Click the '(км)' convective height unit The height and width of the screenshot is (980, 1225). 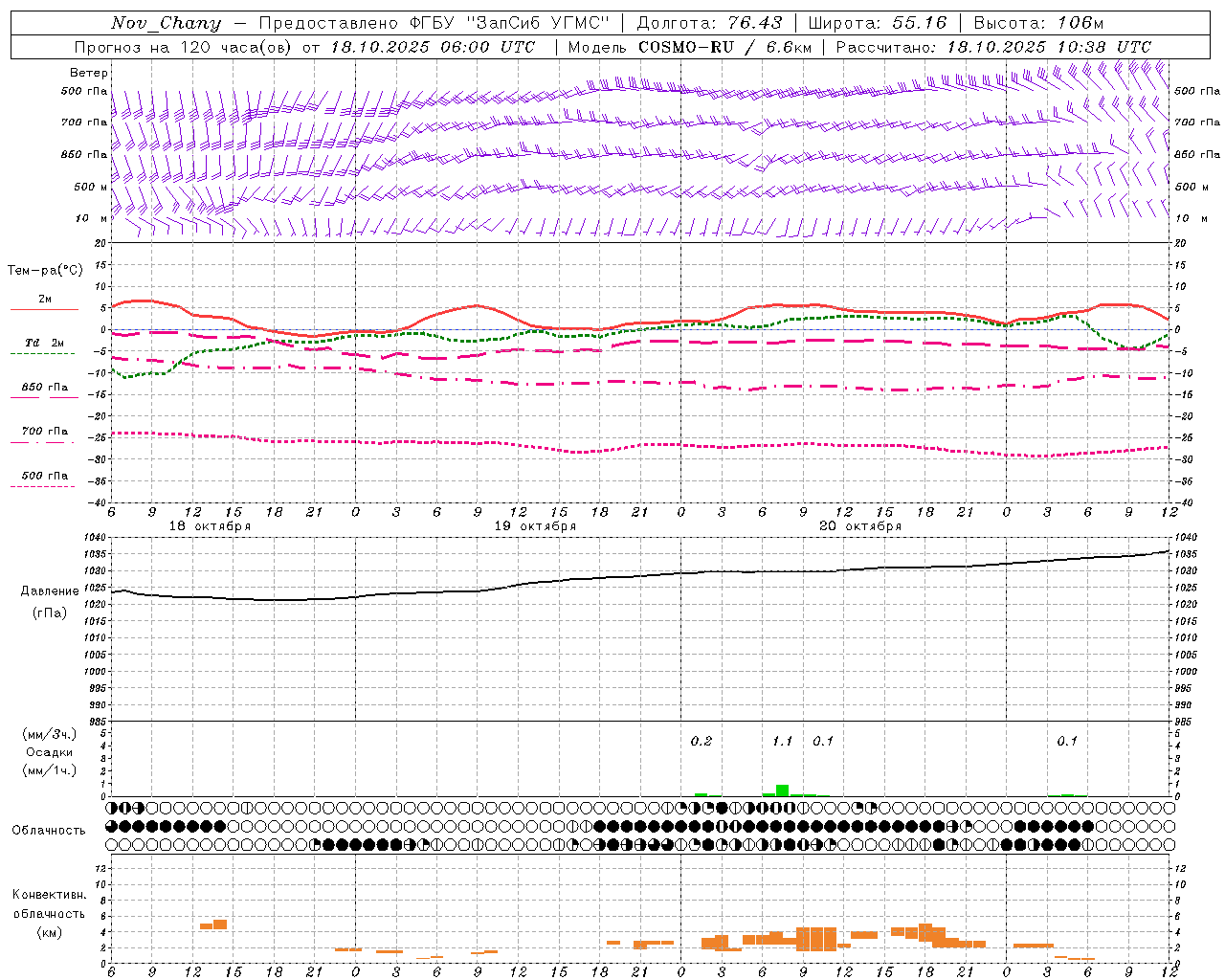tap(49, 932)
